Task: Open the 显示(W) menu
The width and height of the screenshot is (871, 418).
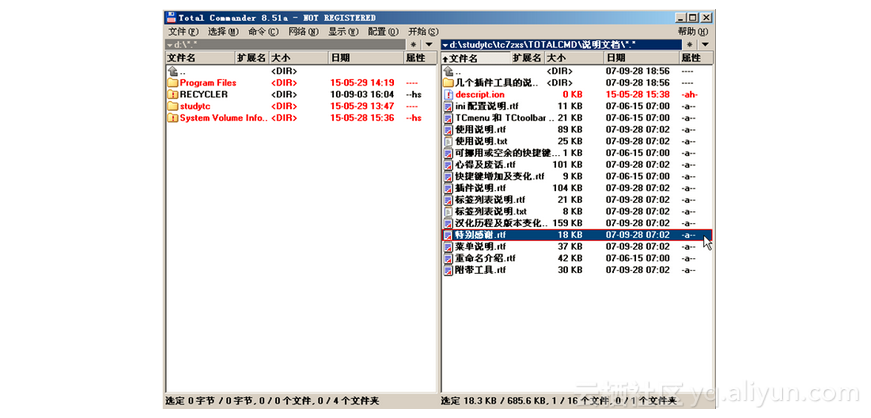Action: (343, 32)
